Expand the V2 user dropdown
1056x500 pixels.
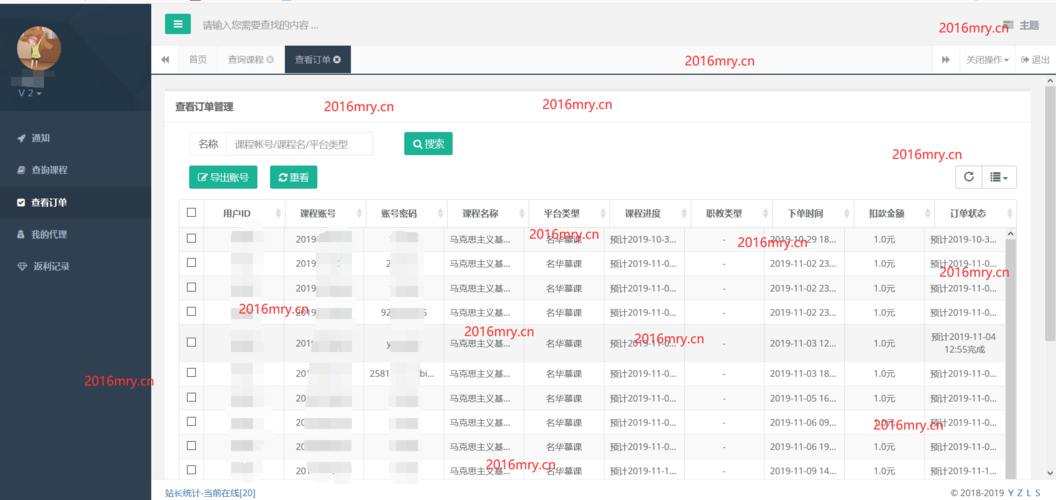click(x=30, y=93)
